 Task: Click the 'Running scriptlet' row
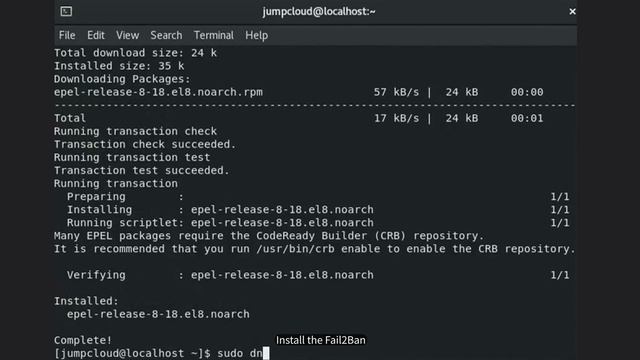(x=318, y=223)
